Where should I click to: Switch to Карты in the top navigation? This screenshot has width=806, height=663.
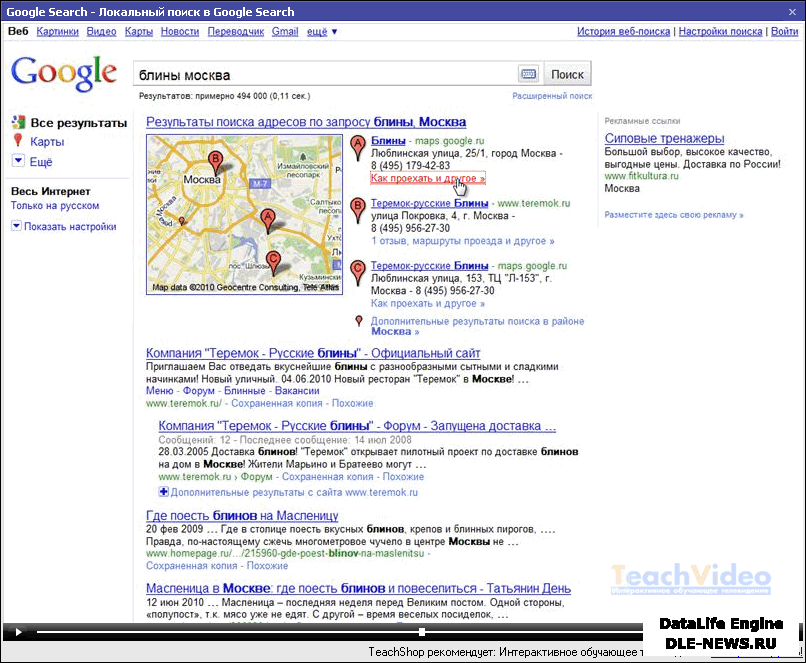139,31
